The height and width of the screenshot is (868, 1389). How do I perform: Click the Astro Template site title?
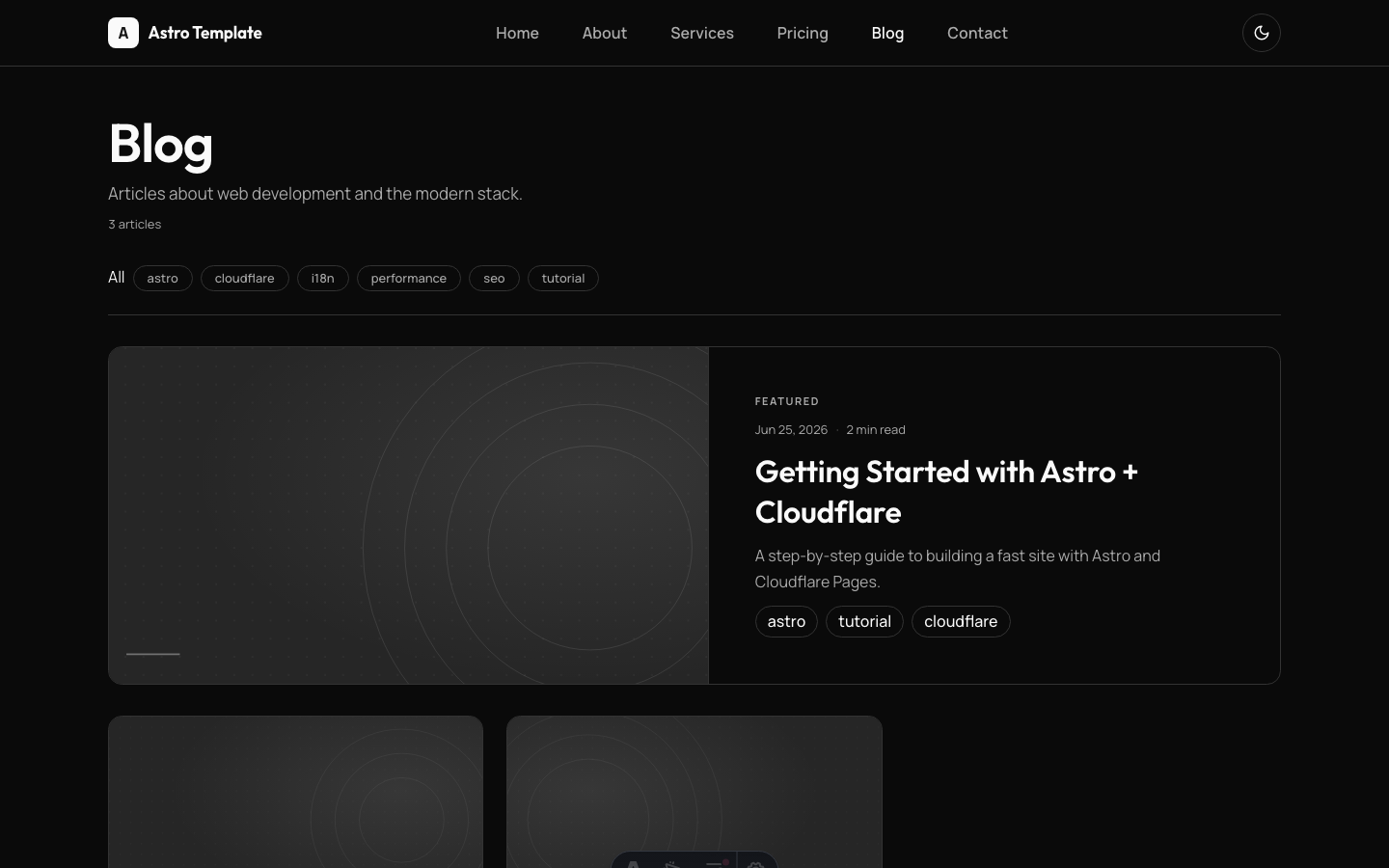[205, 33]
